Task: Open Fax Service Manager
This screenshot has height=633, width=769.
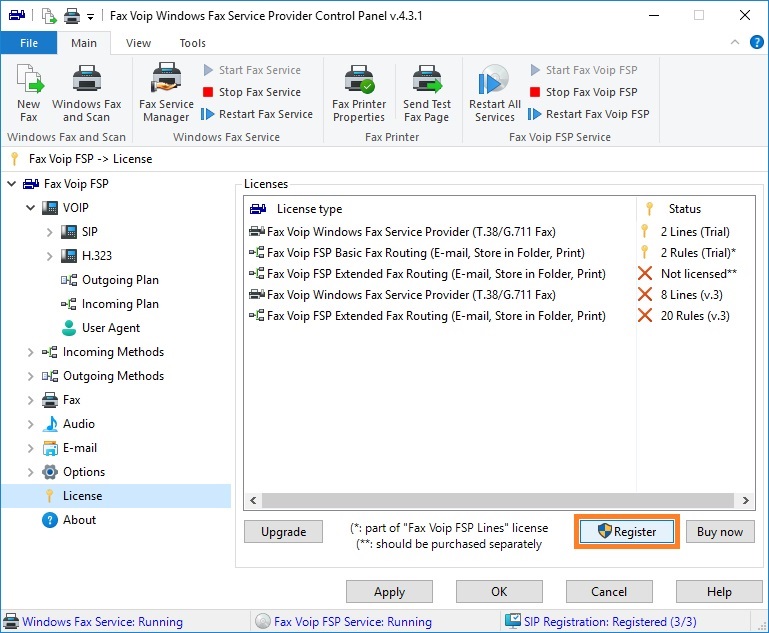Action: [166, 93]
